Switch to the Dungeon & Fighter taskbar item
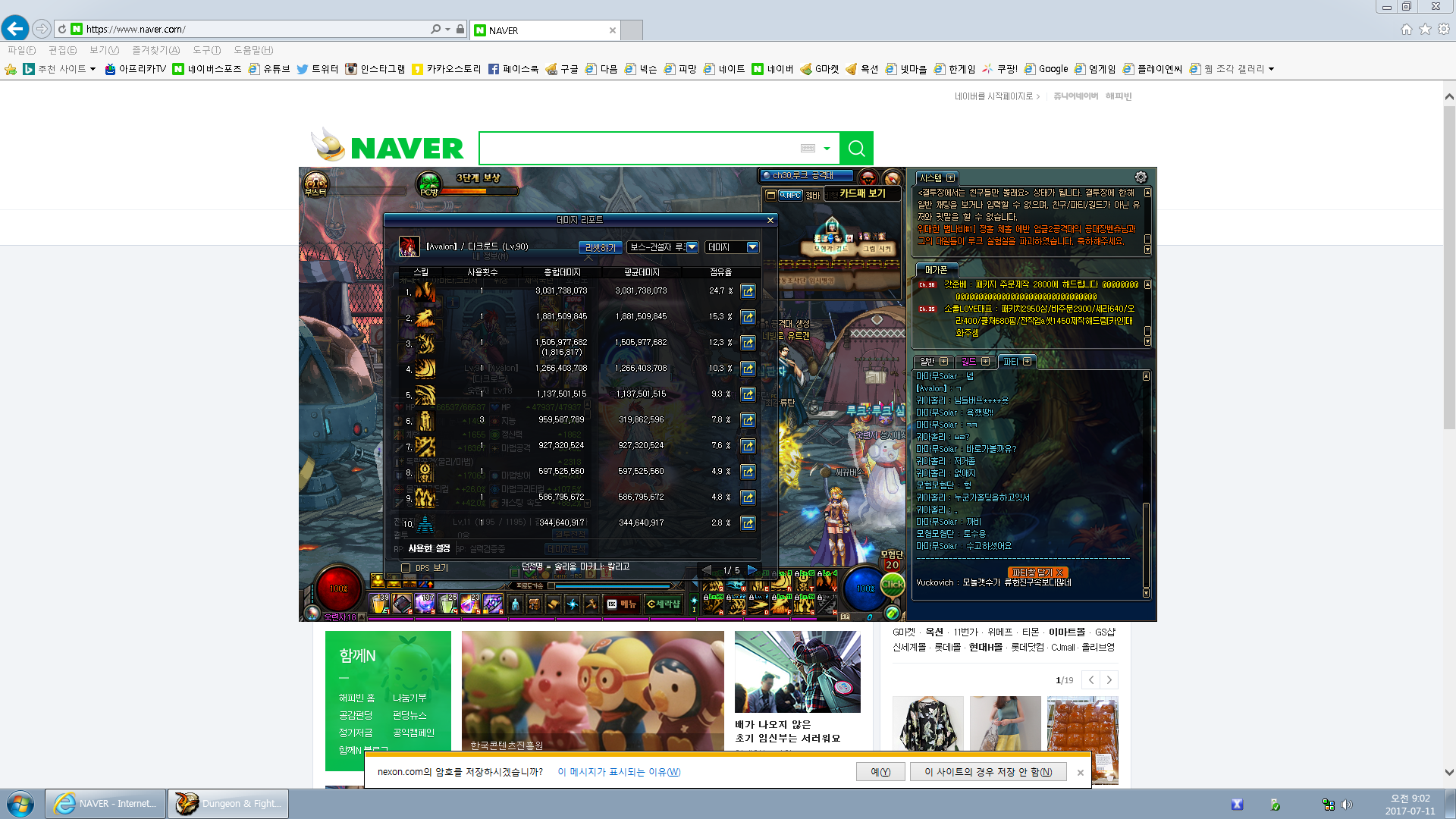The width and height of the screenshot is (1456, 819). [229, 804]
